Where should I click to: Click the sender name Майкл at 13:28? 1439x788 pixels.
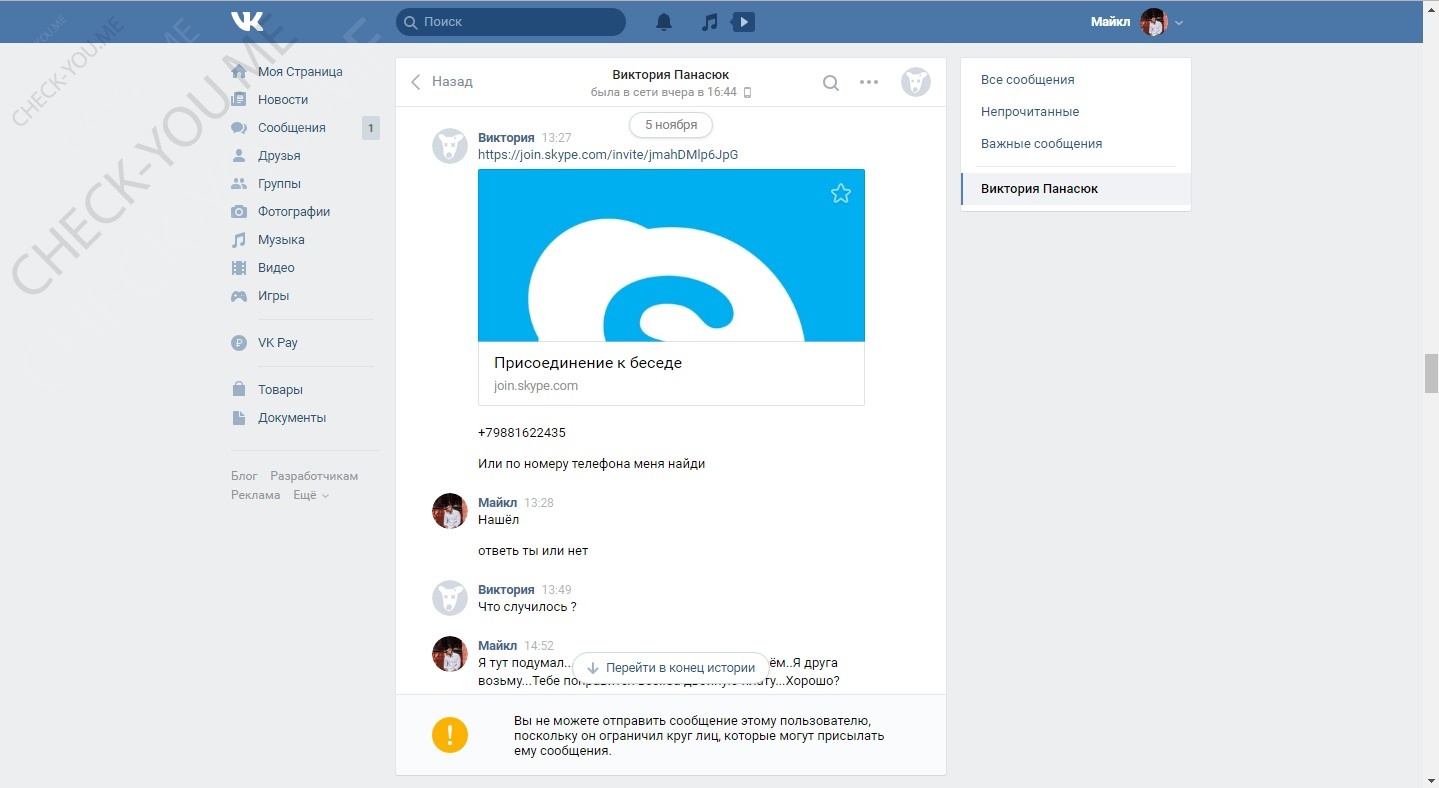coord(498,502)
